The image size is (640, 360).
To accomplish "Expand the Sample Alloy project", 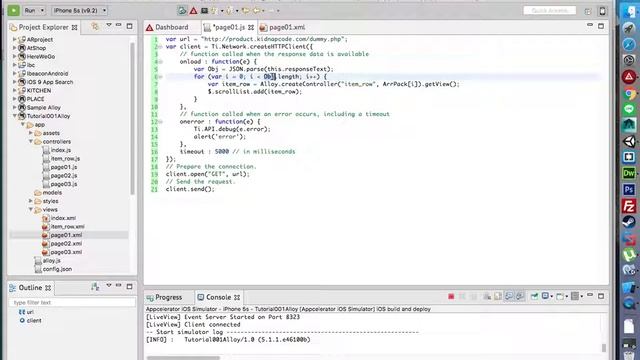I will pyautogui.click(x=15, y=107).
